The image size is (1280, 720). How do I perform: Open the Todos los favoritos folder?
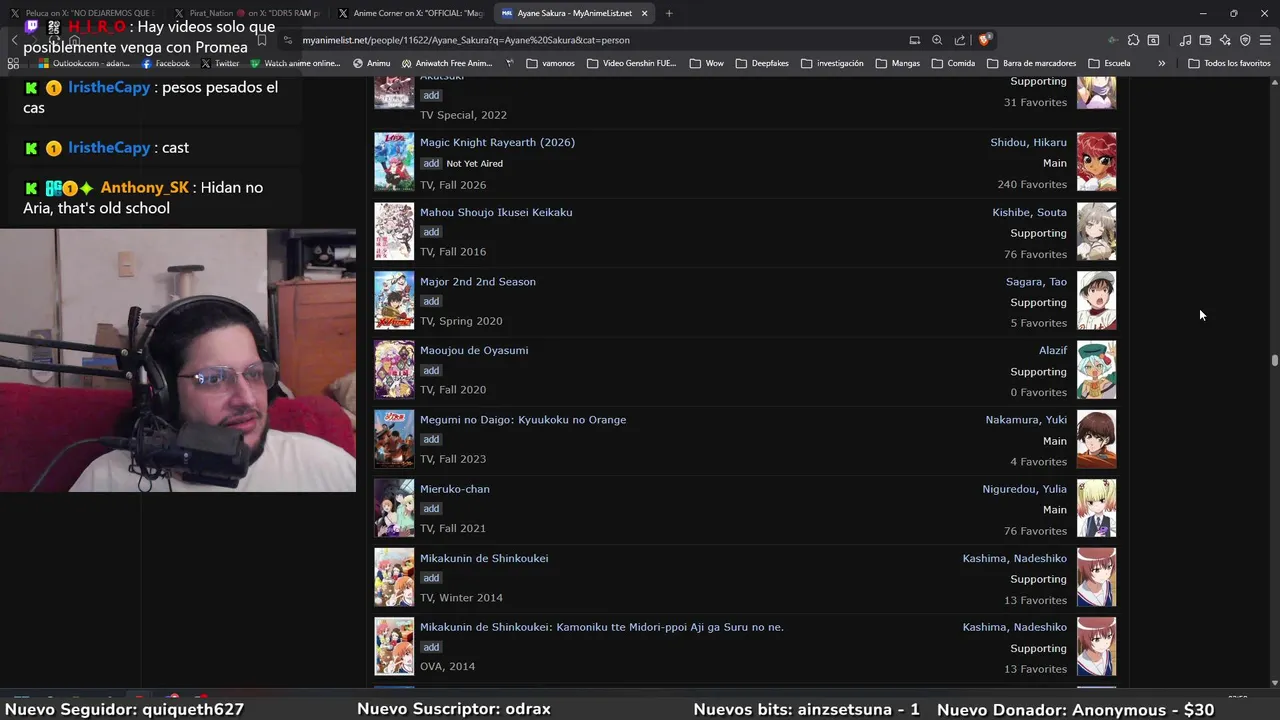tap(1229, 63)
